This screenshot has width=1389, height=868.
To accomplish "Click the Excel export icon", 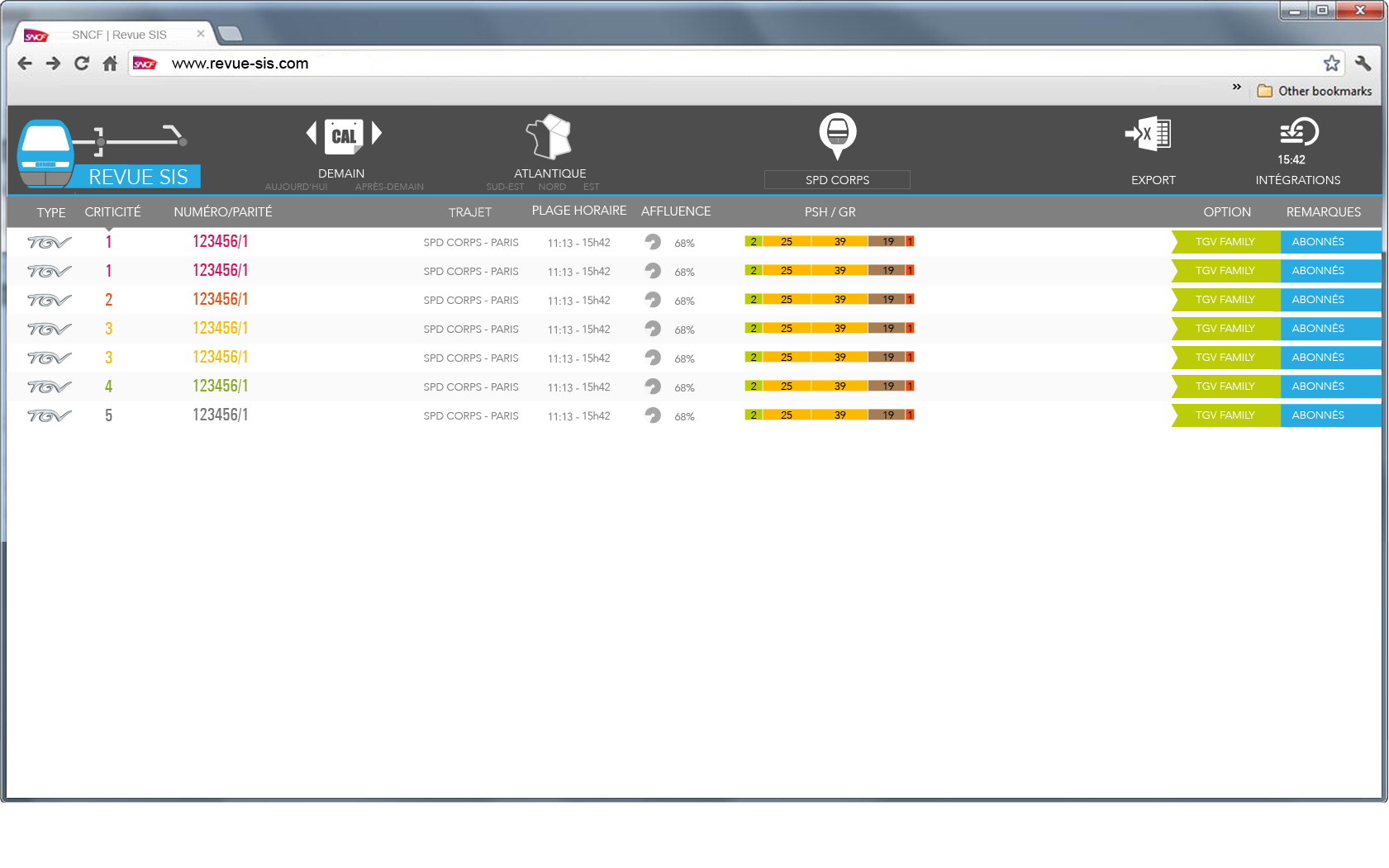I will click(1149, 134).
